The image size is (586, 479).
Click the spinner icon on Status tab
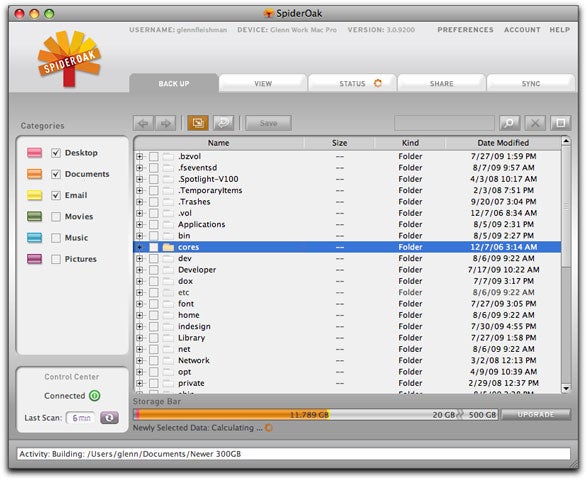click(x=378, y=83)
